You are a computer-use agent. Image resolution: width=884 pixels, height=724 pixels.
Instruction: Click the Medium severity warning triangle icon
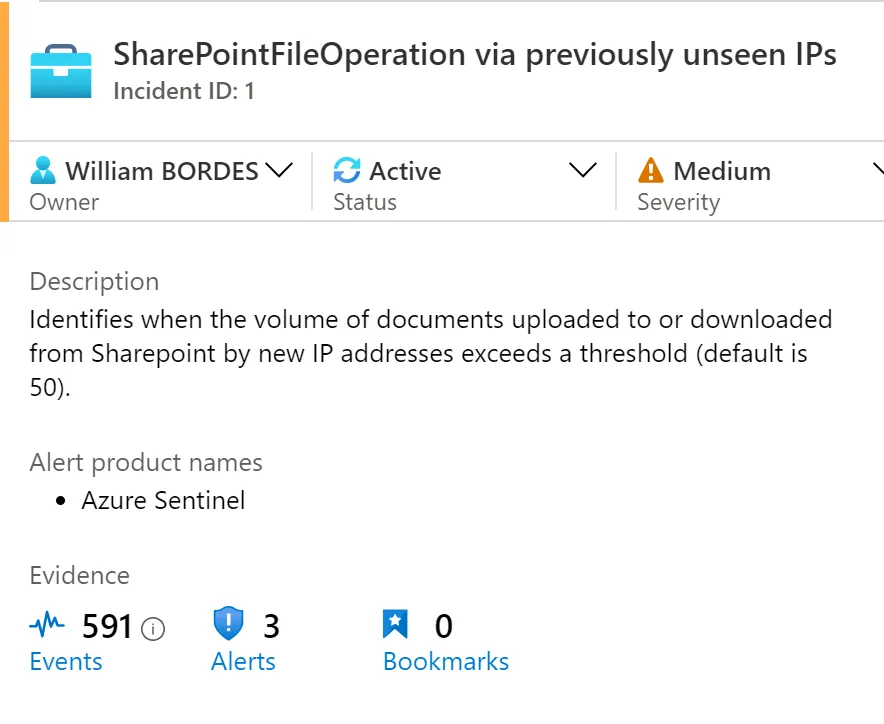pos(651,171)
